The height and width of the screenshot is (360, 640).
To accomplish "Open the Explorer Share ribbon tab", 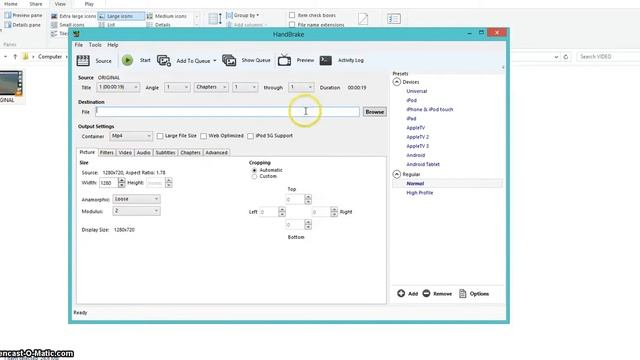I will click(36, 4).
